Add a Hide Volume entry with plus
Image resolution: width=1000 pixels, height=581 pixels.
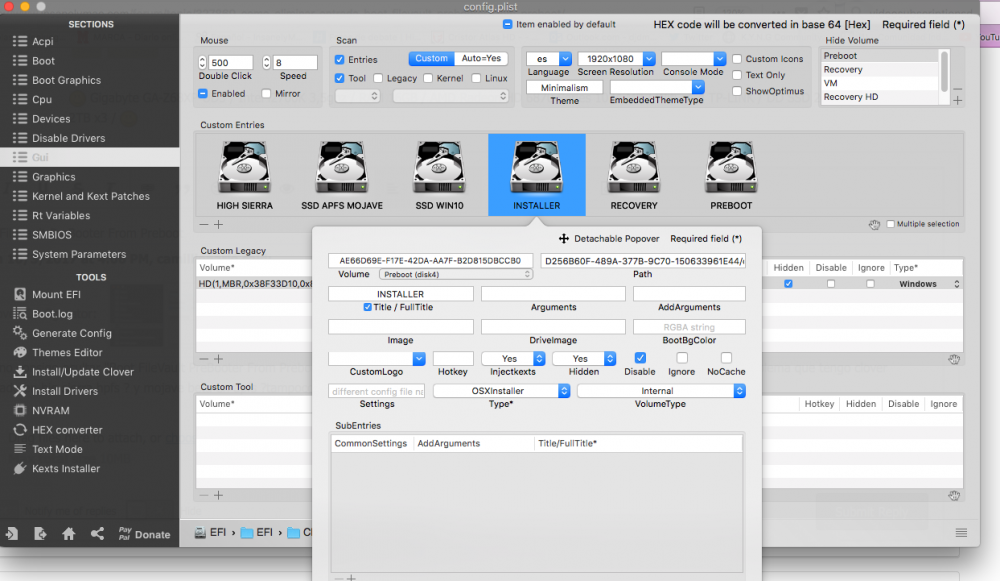pos(957,100)
